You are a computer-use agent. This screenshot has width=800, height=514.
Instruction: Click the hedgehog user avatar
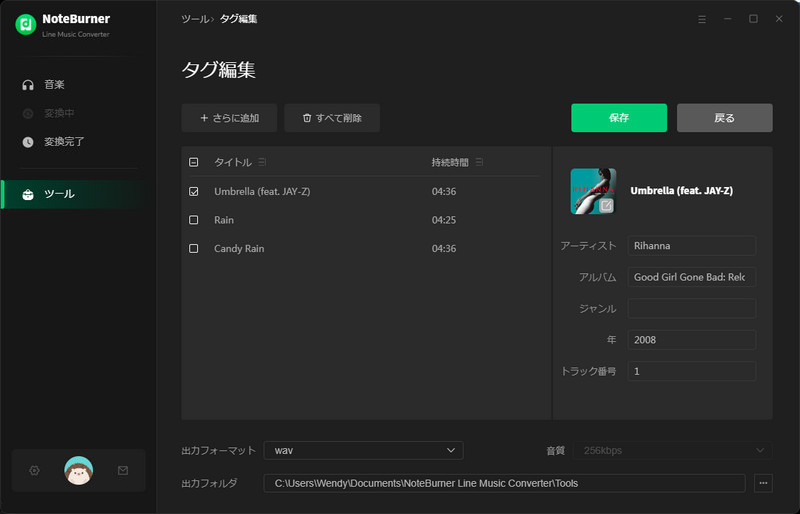[79, 470]
